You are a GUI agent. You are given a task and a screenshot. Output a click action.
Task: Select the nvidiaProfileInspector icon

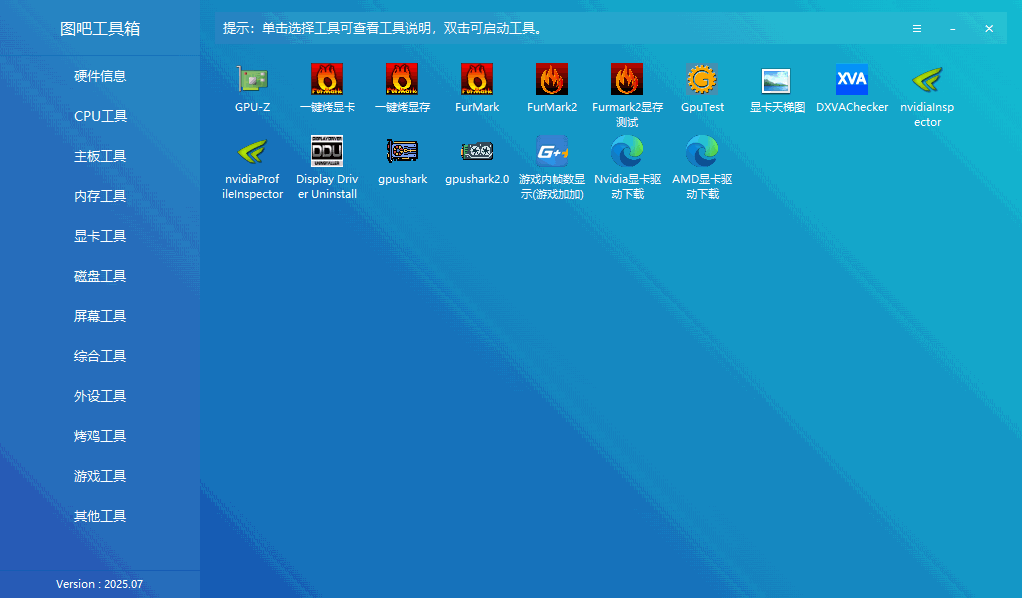tap(252, 151)
